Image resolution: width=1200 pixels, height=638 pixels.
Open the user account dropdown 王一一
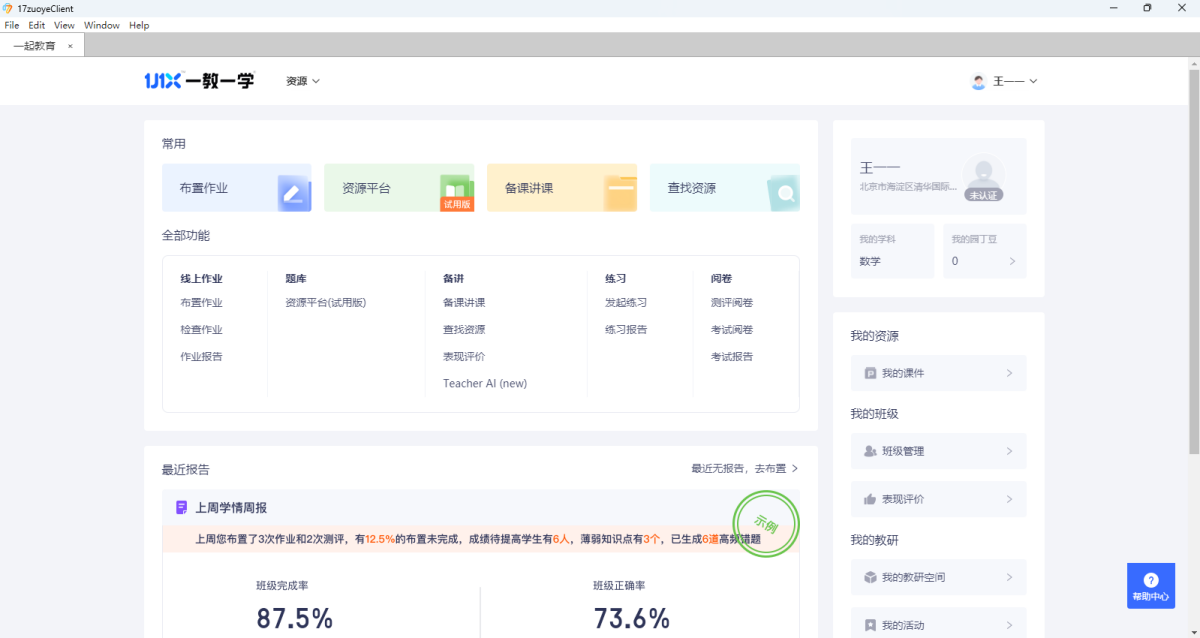pyautogui.click(x=1005, y=81)
